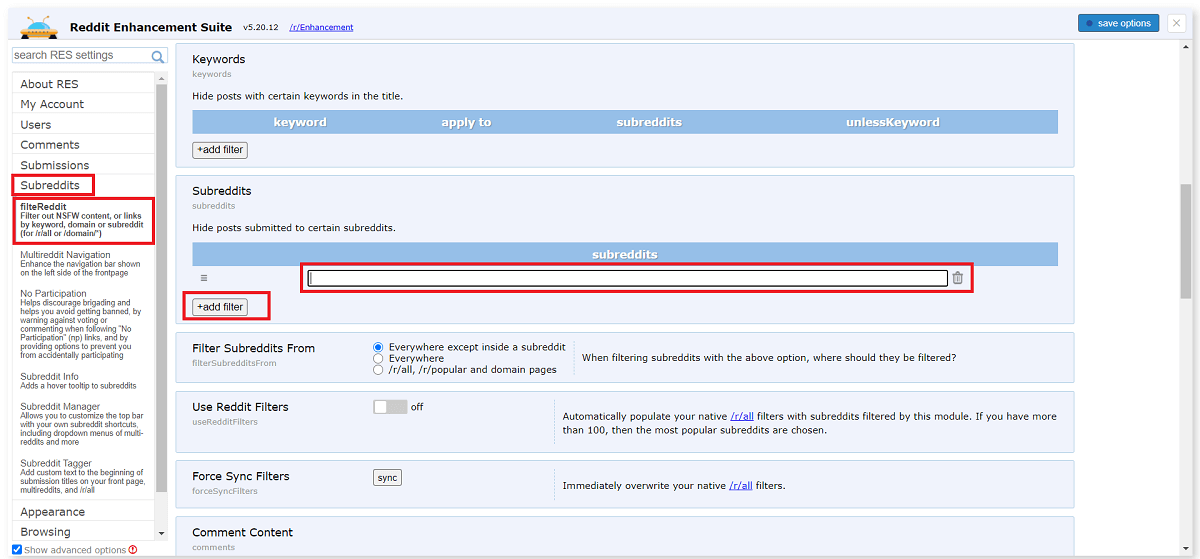Save options with the top button

(x=1118, y=23)
